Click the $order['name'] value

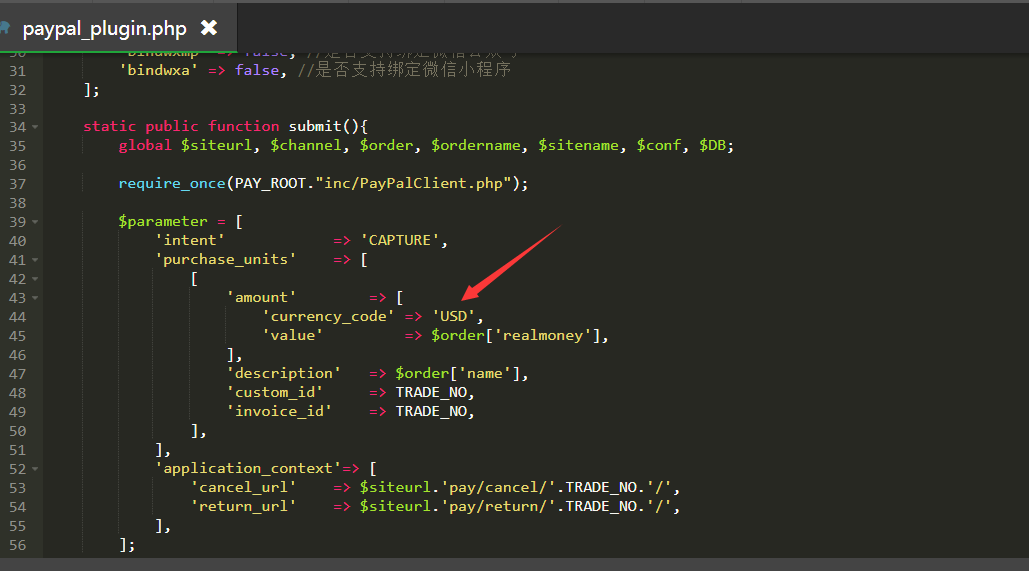[x=457, y=373]
